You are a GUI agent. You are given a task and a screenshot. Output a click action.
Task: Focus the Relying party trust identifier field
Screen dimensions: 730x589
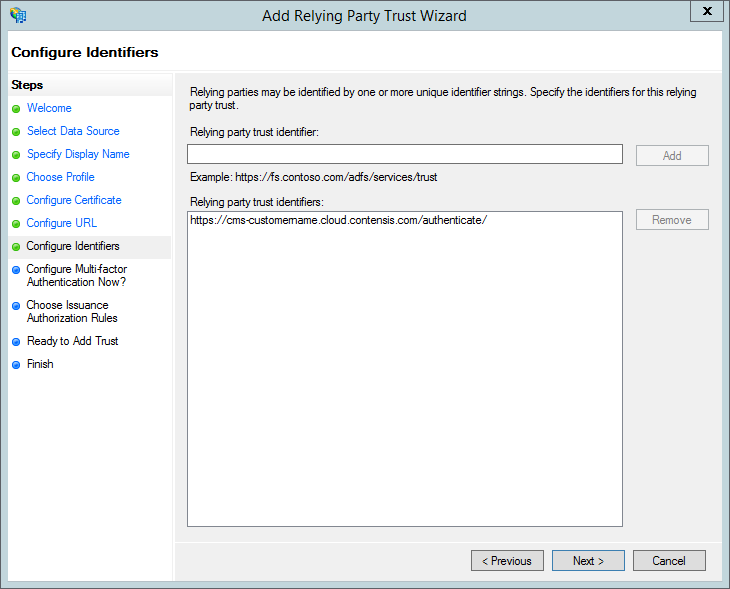[x=405, y=154]
